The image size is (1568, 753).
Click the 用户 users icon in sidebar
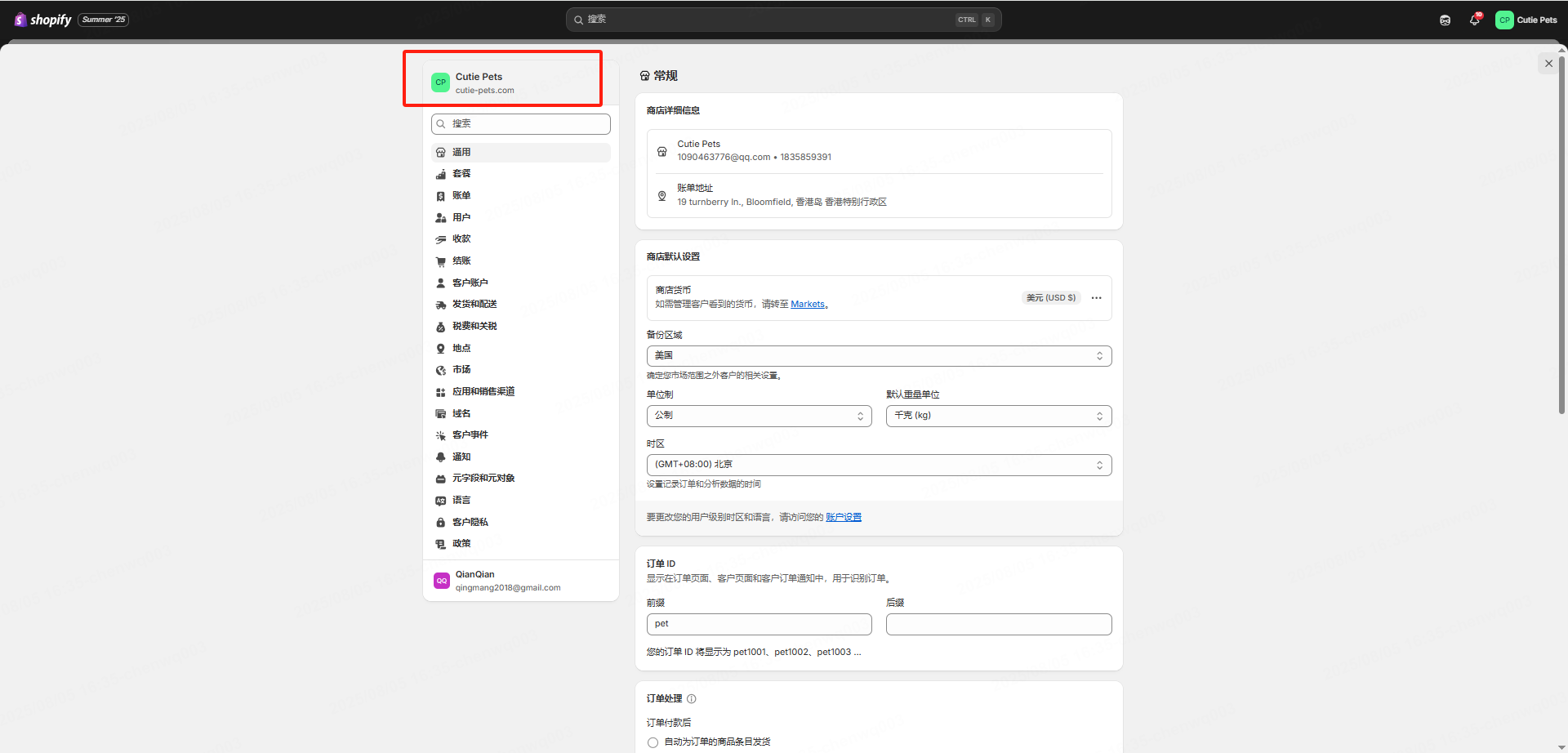coord(441,218)
